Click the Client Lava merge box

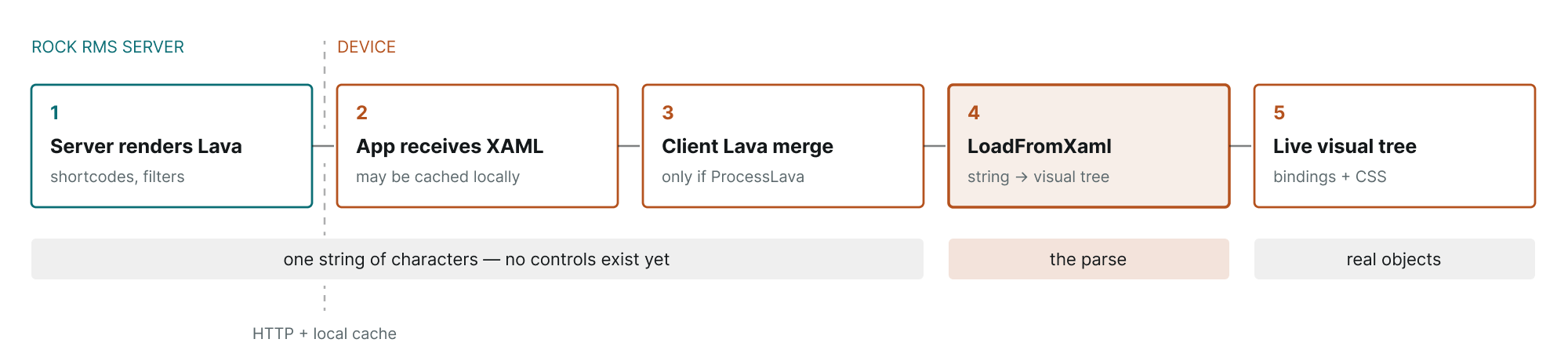pyautogui.click(x=783, y=146)
